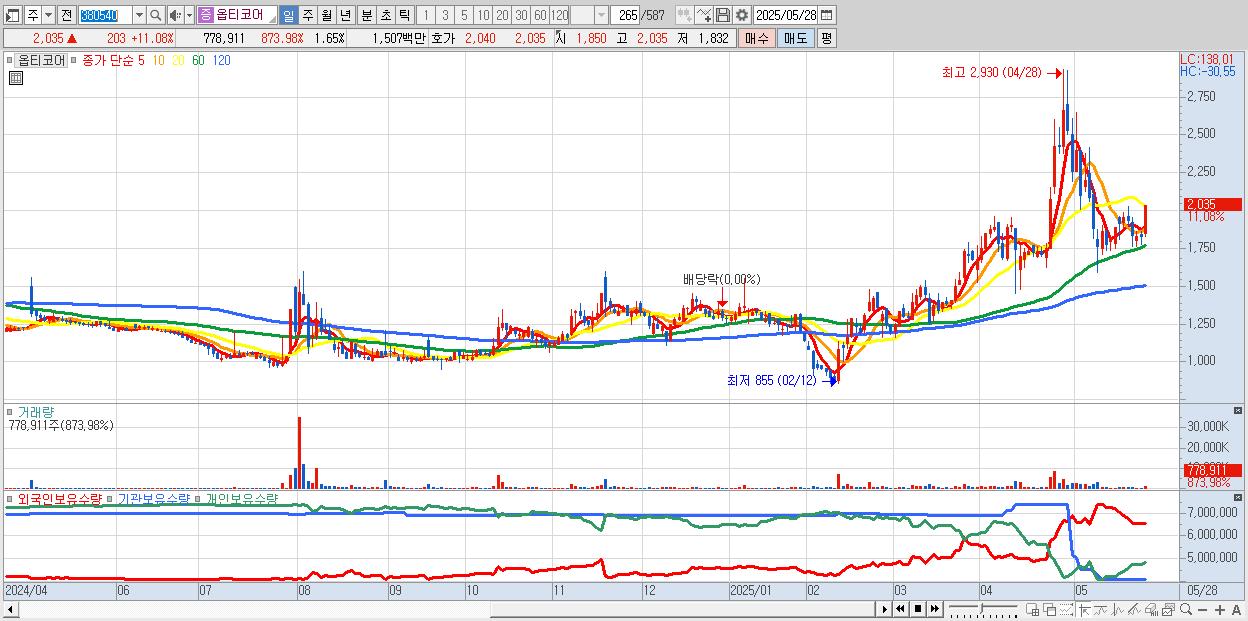Click the rewind double-arrow button
This screenshot has width=1248, height=621.
tap(900, 609)
